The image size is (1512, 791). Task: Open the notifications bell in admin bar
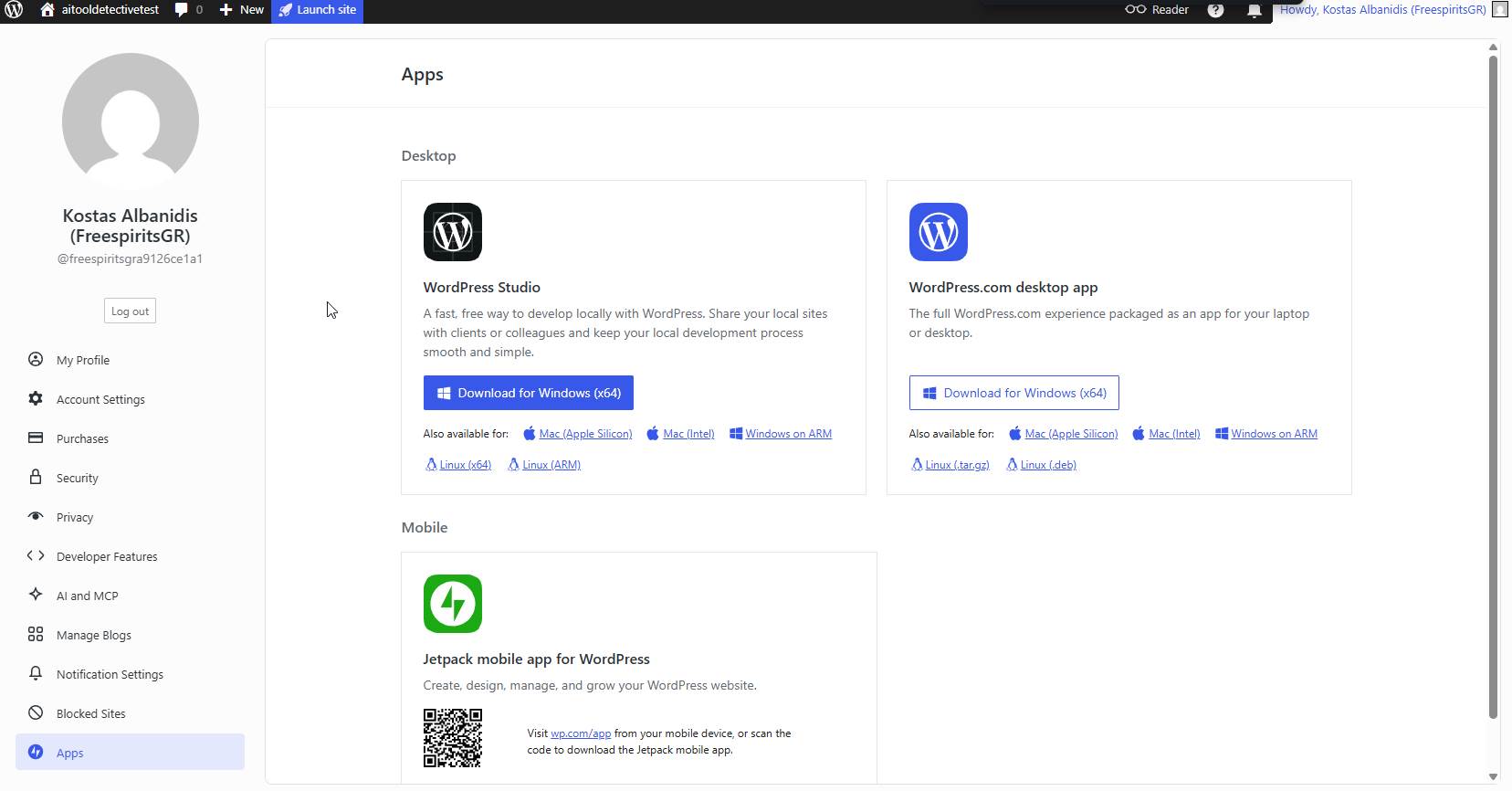click(x=1255, y=10)
